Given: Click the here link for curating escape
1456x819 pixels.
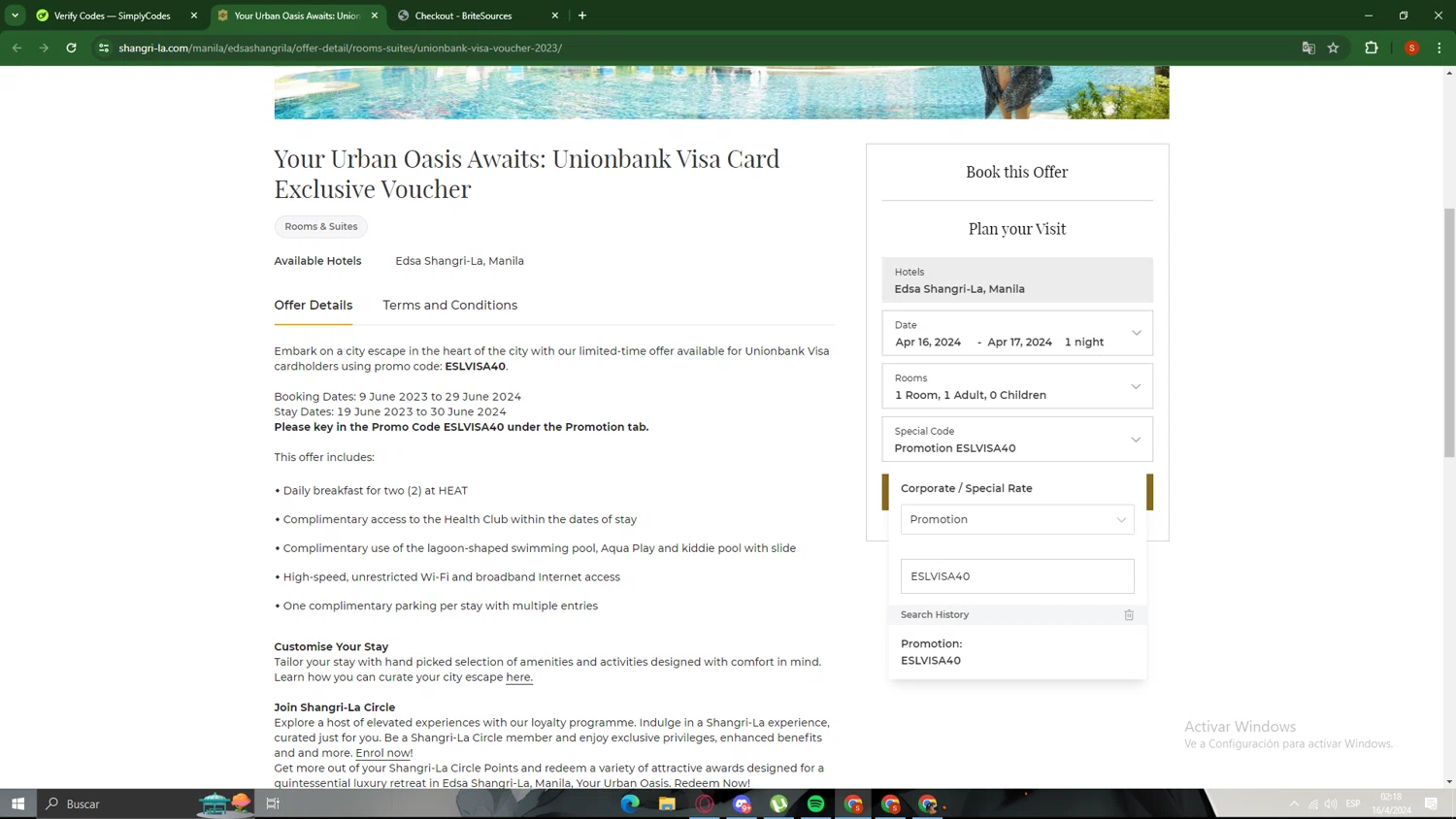Looking at the screenshot, I should pos(519,677).
